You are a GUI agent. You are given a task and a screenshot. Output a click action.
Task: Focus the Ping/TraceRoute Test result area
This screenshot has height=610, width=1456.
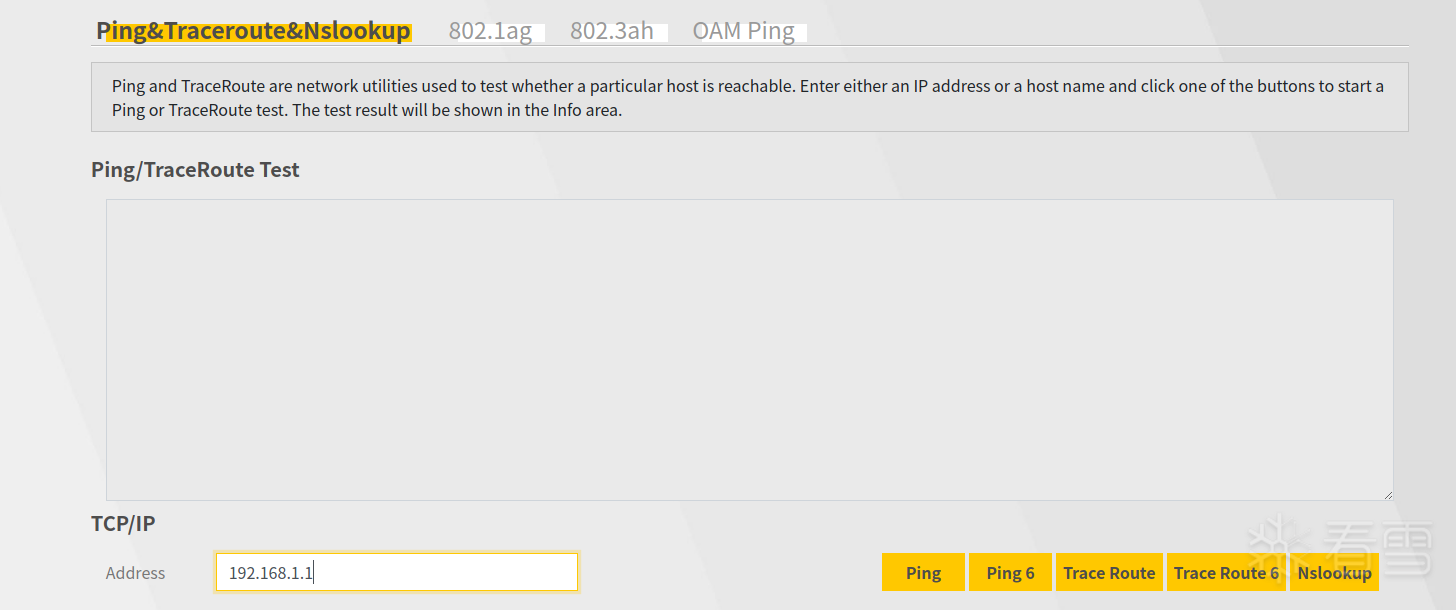click(x=749, y=349)
